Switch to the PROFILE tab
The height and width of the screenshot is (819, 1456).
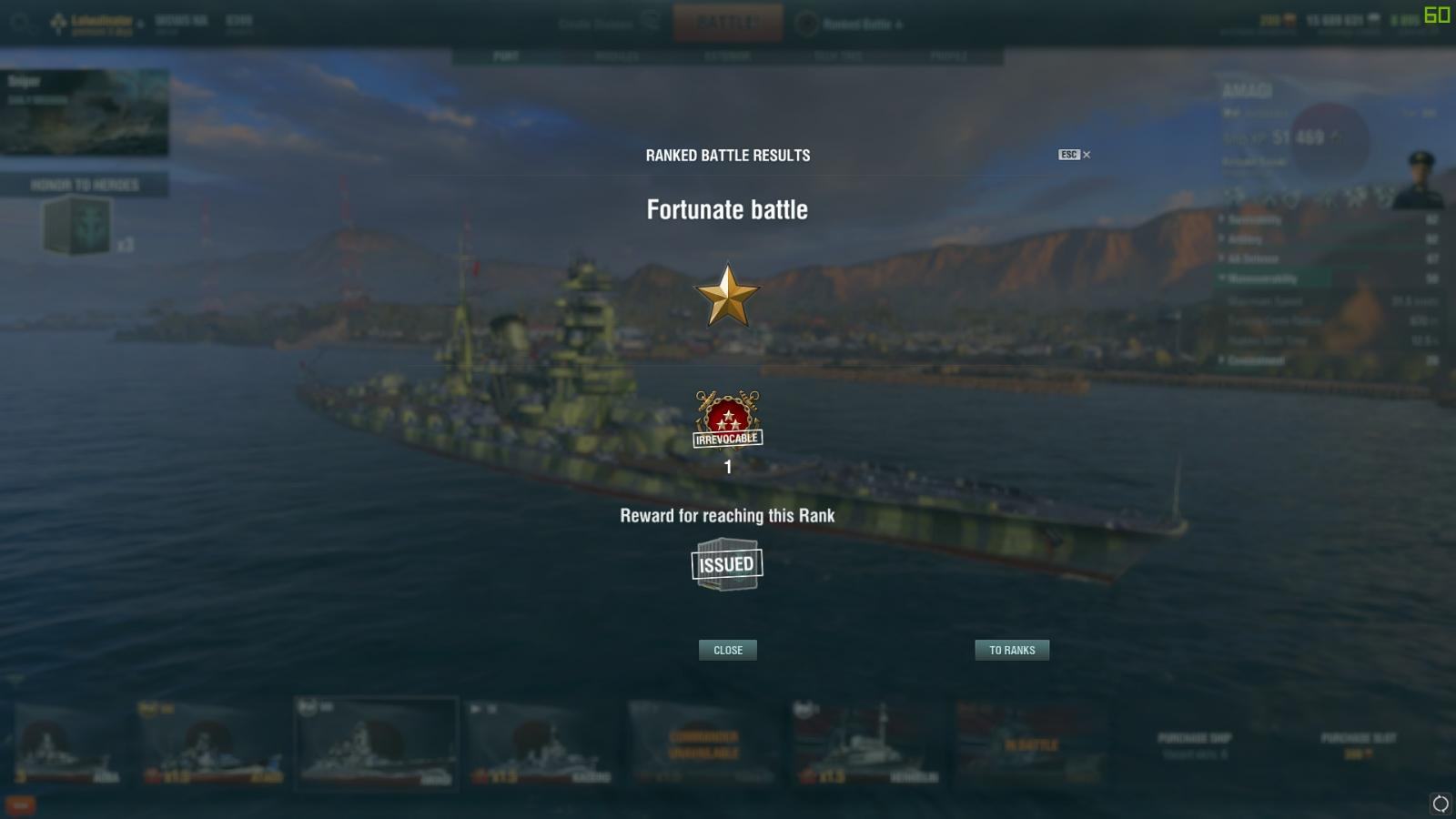(x=948, y=56)
